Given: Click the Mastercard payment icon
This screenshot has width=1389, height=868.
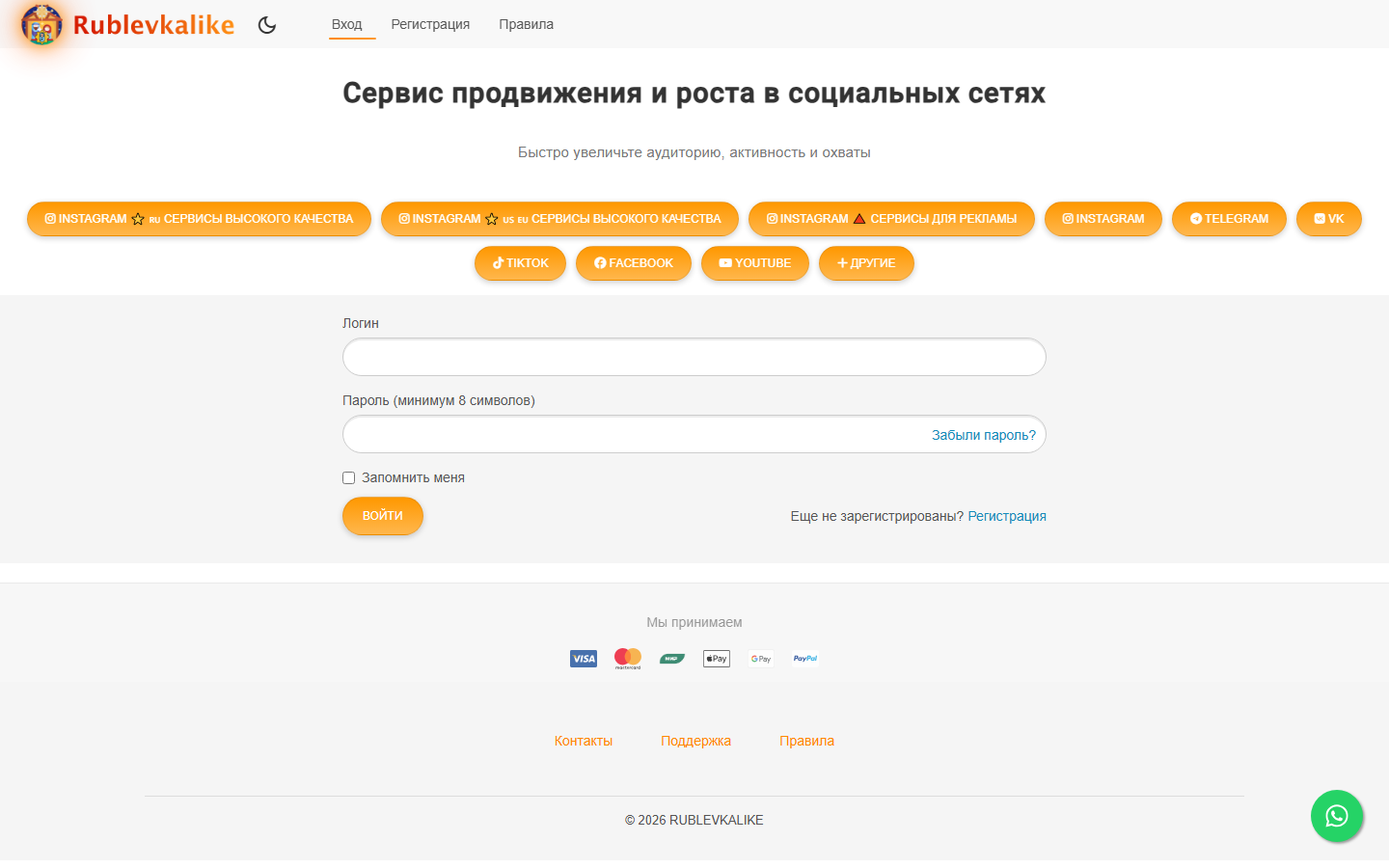Looking at the screenshot, I should click(627, 659).
